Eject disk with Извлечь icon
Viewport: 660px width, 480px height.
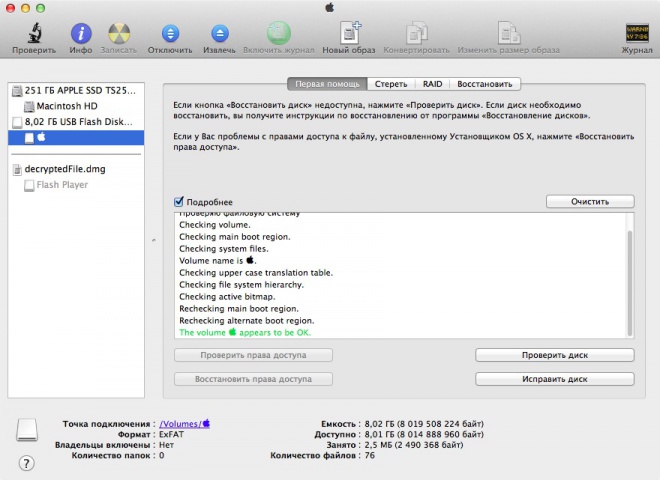[220, 33]
